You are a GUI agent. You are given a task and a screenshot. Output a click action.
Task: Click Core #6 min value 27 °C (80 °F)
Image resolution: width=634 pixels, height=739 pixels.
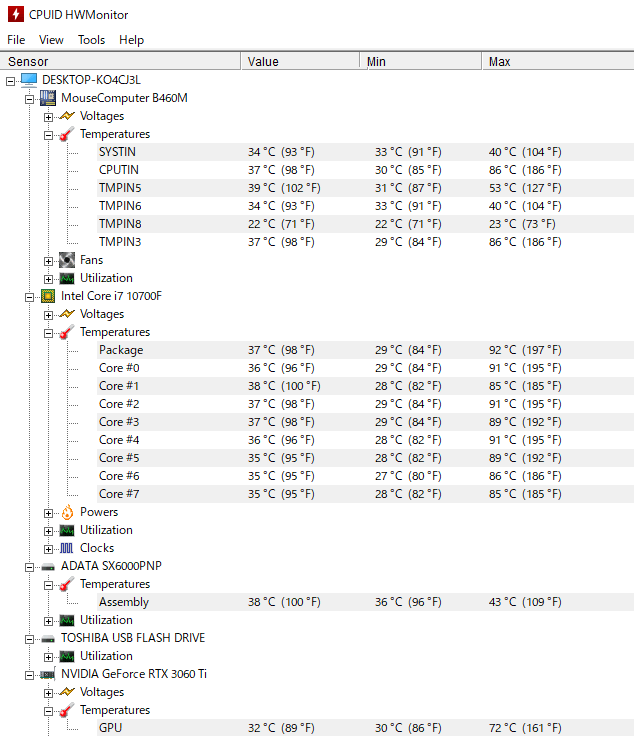point(408,476)
